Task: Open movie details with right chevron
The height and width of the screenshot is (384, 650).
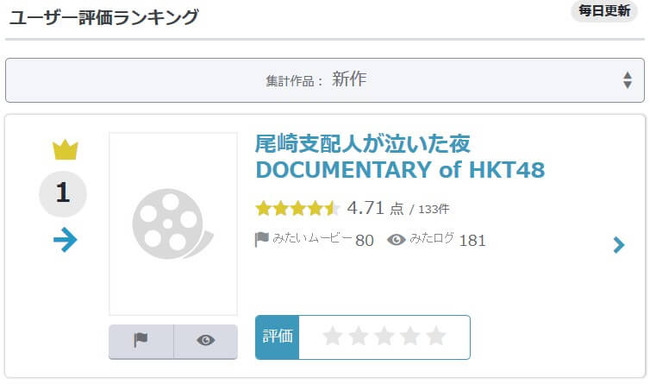Action: pyautogui.click(x=618, y=245)
